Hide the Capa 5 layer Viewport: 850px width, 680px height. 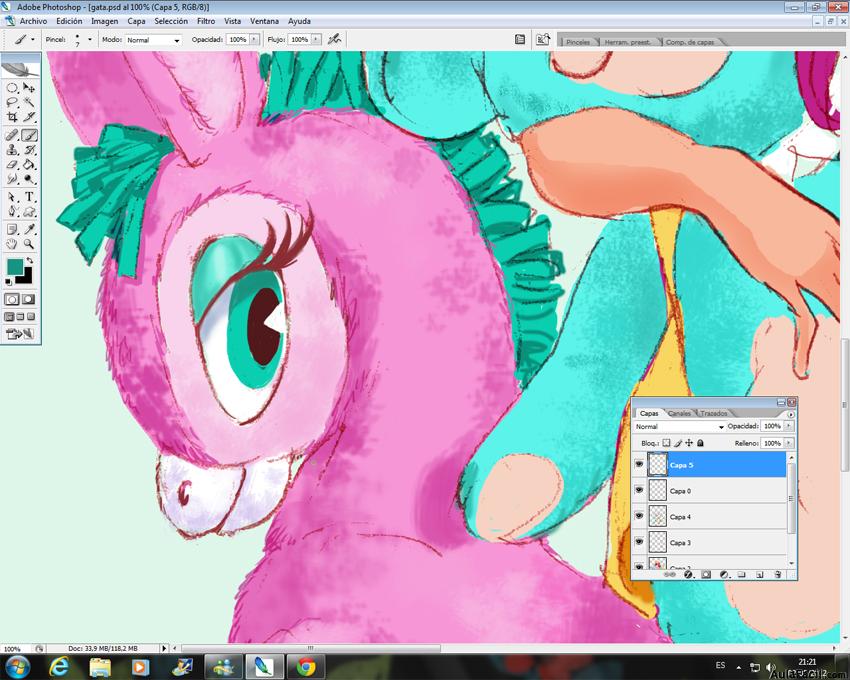pyautogui.click(x=639, y=465)
